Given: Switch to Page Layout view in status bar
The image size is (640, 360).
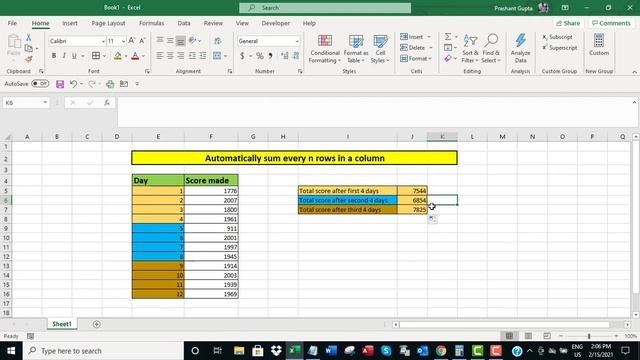Looking at the screenshot, I should tap(528, 336).
